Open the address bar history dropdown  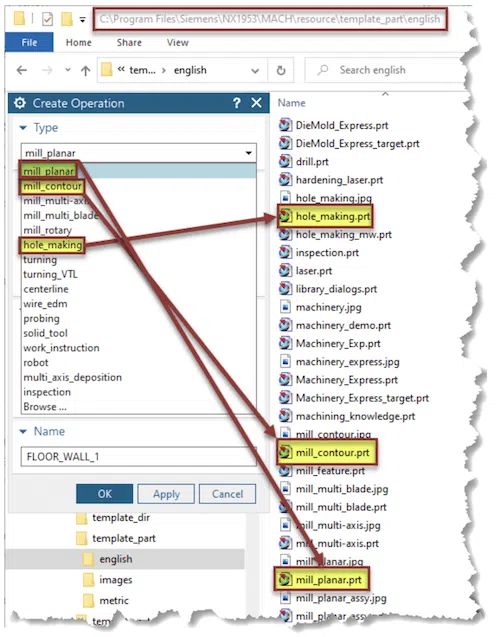point(255,71)
